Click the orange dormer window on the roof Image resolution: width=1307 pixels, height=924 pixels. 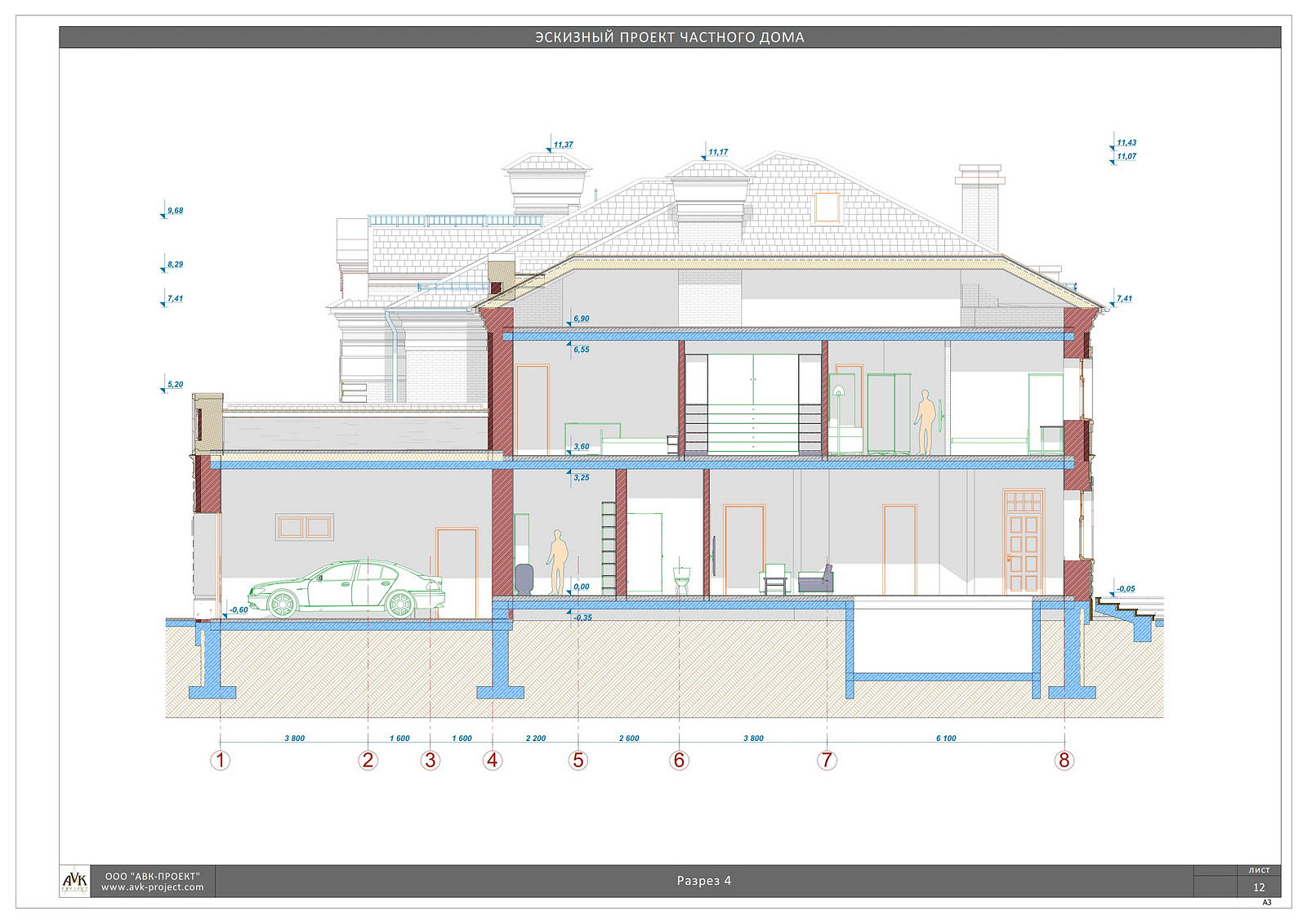click(x=827, y=208)
